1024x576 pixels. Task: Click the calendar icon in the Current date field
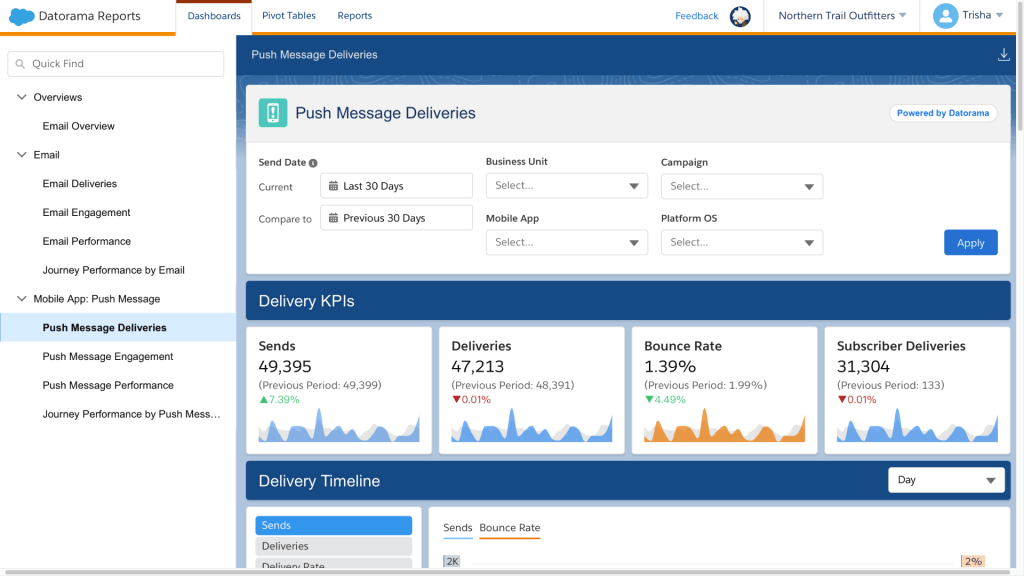pyautogui.click(x=332, y=186)
